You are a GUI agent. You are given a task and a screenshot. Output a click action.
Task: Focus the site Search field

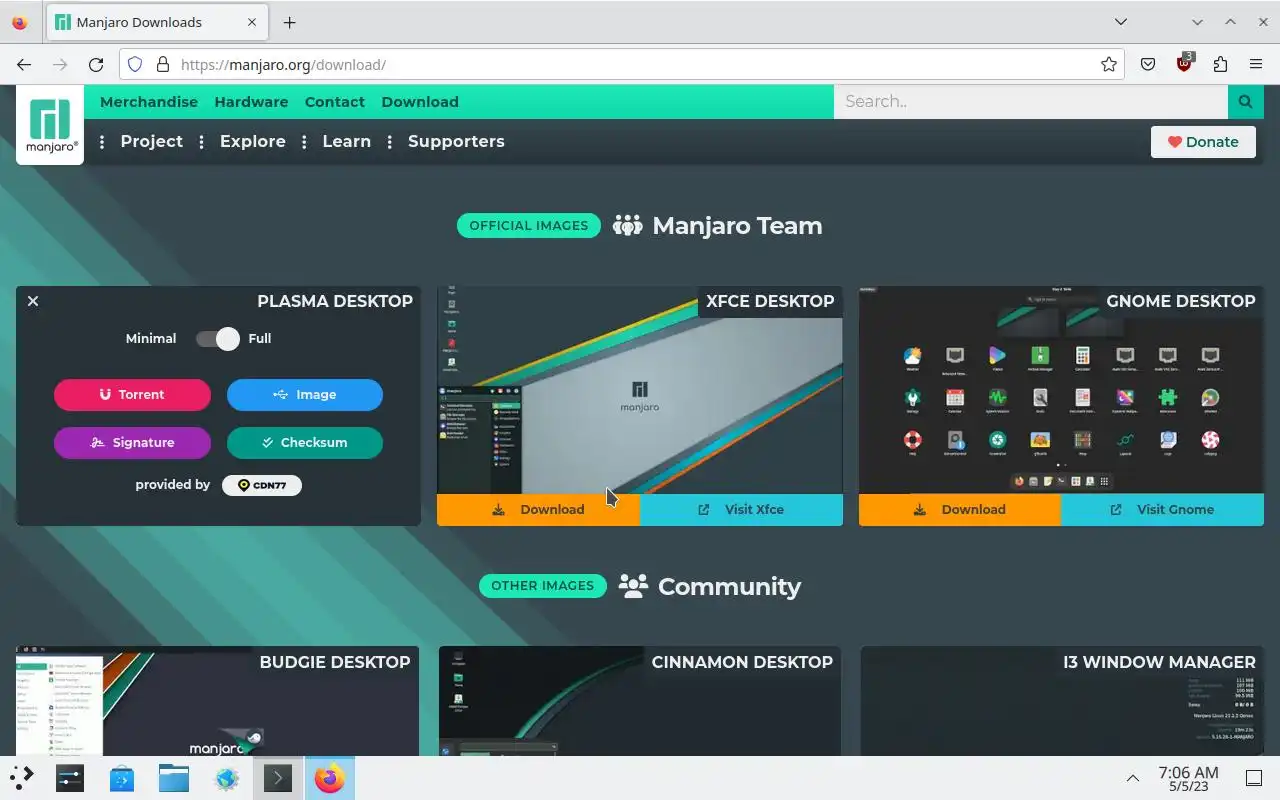coord(1031,101)
